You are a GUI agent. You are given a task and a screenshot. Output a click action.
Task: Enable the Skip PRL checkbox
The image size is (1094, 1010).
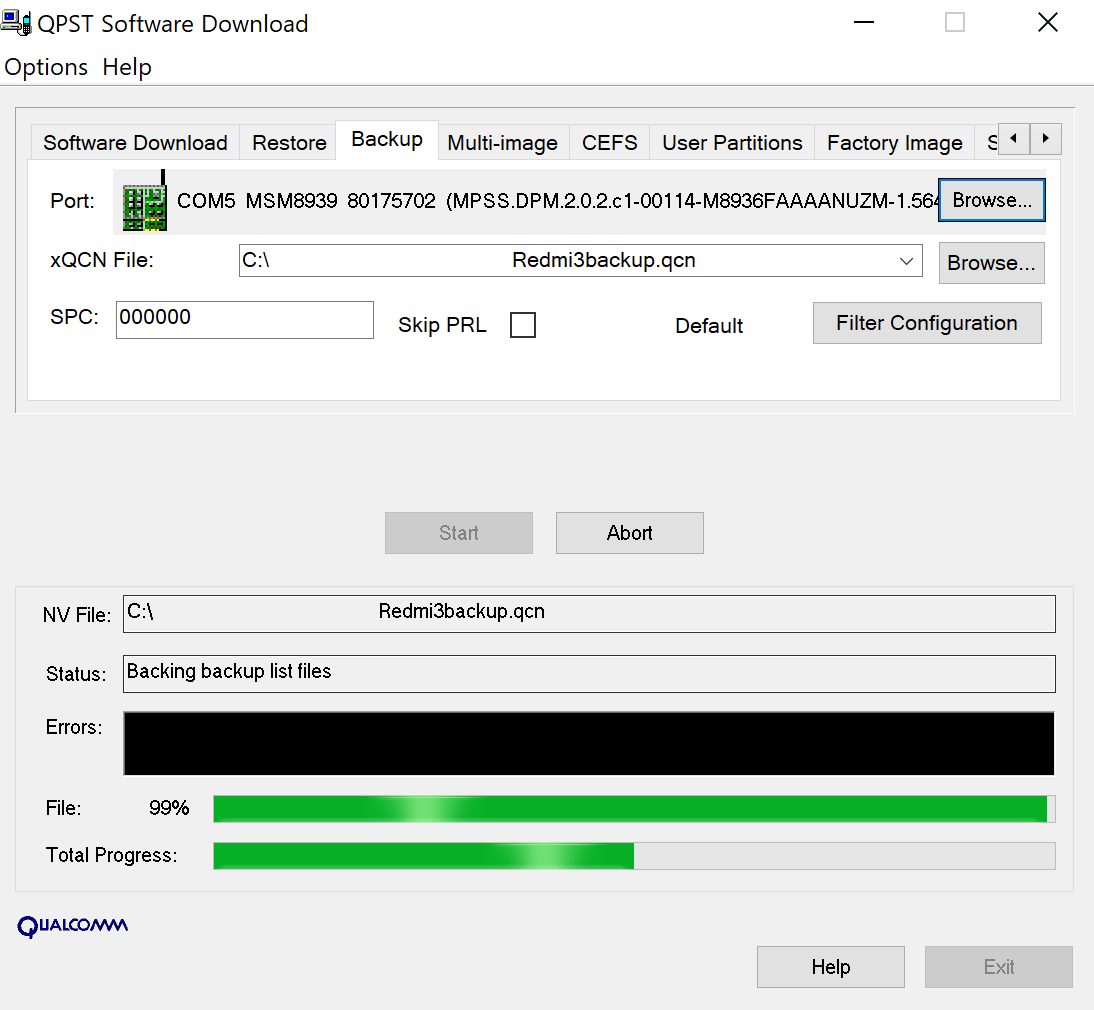point(523,324)
